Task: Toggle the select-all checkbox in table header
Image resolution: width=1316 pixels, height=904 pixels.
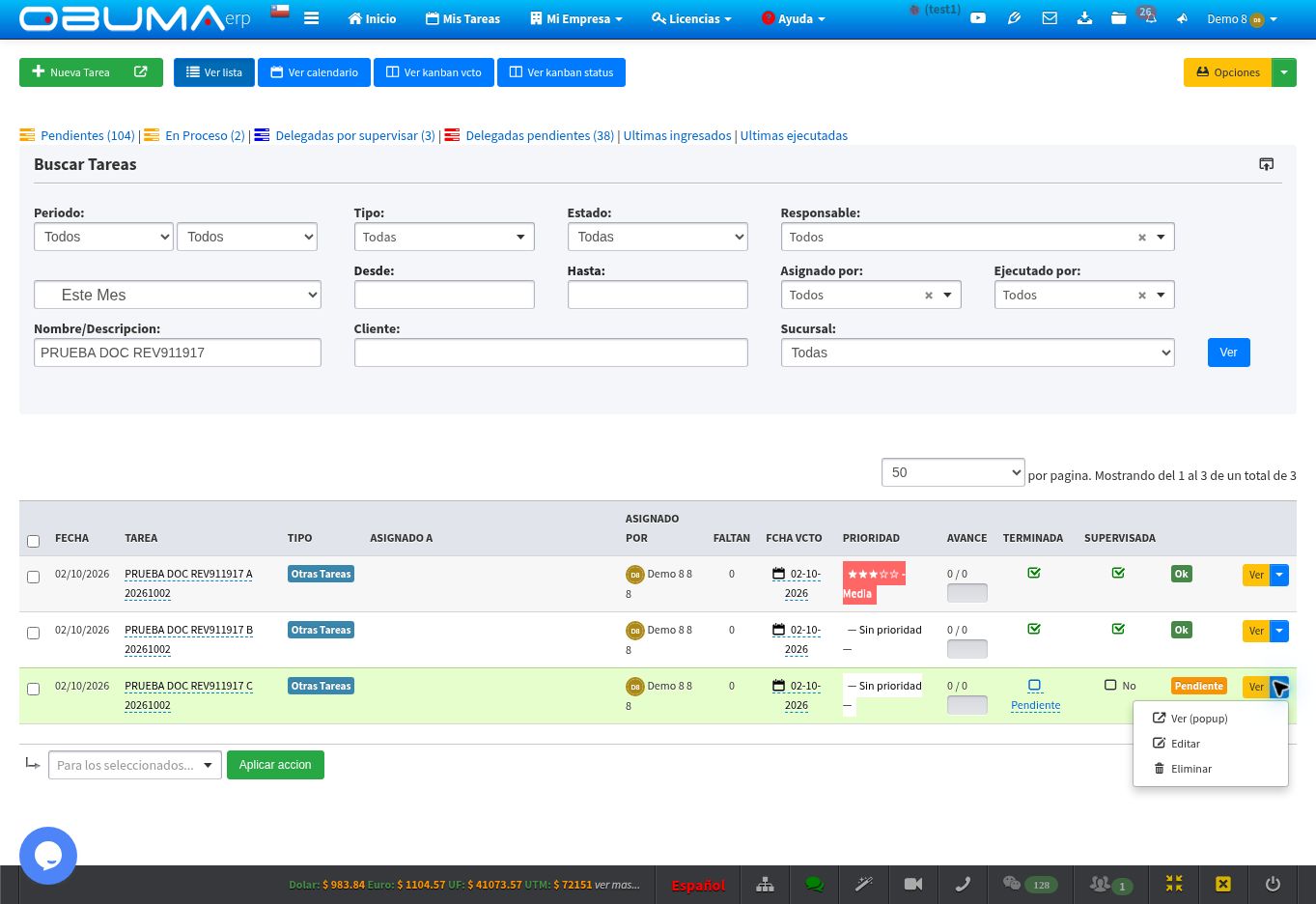Action: tap(33, 541)
